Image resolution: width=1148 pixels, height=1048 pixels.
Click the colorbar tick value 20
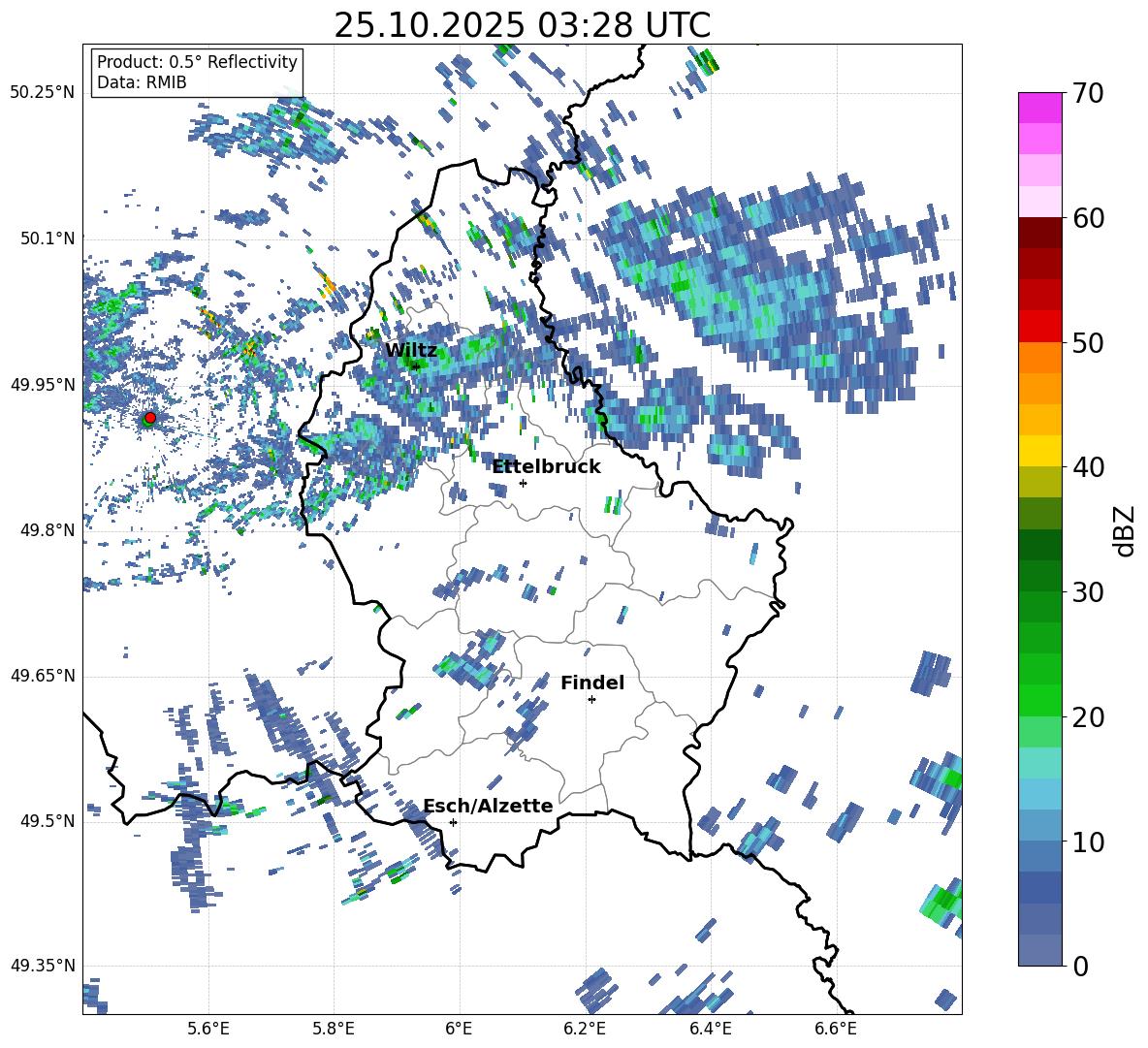pos(1088,716)
